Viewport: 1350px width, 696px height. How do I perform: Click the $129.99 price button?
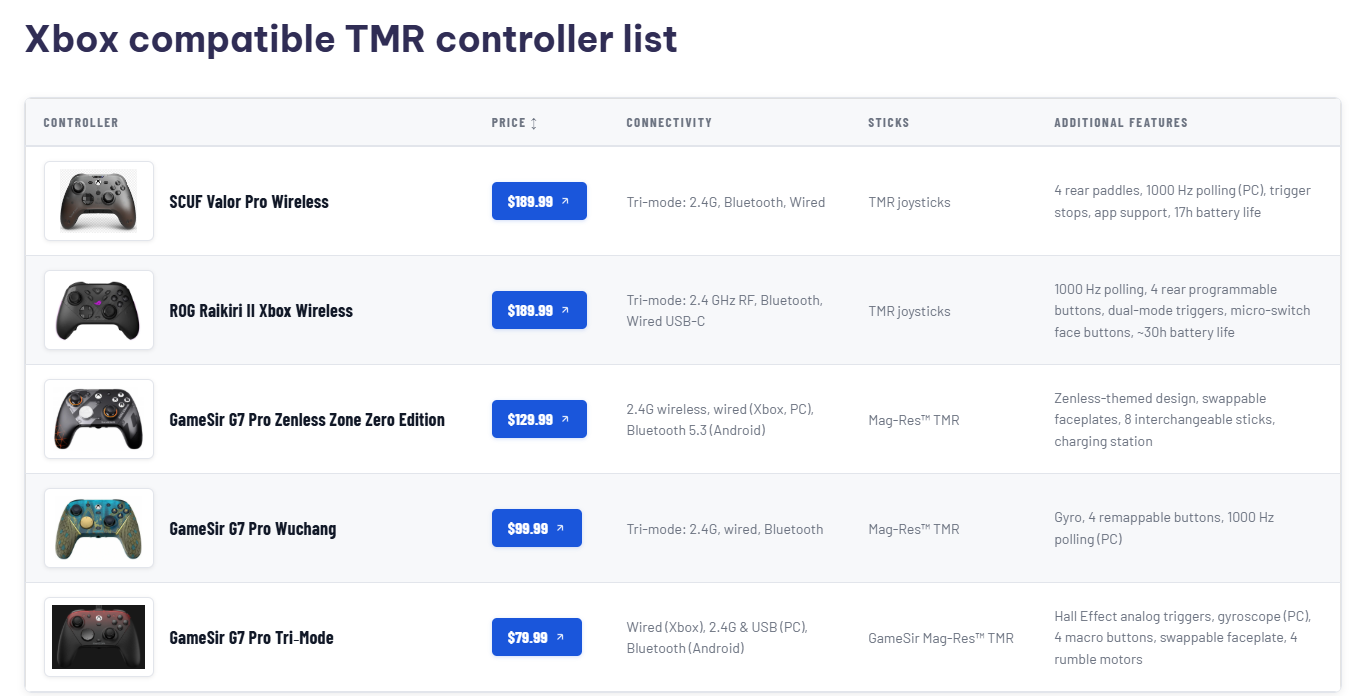539,419
